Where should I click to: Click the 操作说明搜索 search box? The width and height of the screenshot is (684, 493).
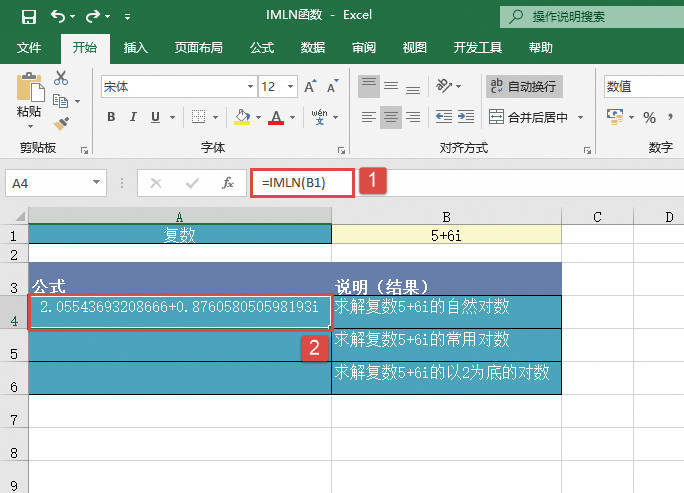point(590,16)
